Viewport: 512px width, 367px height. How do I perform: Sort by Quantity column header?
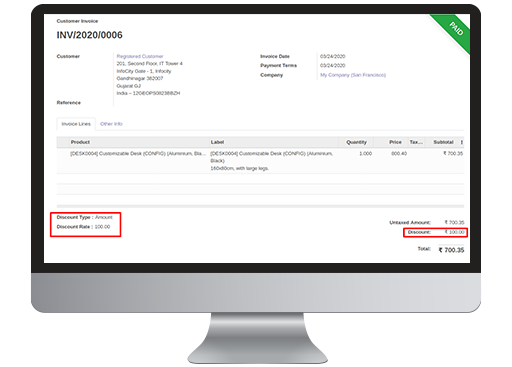coord(356,142)
